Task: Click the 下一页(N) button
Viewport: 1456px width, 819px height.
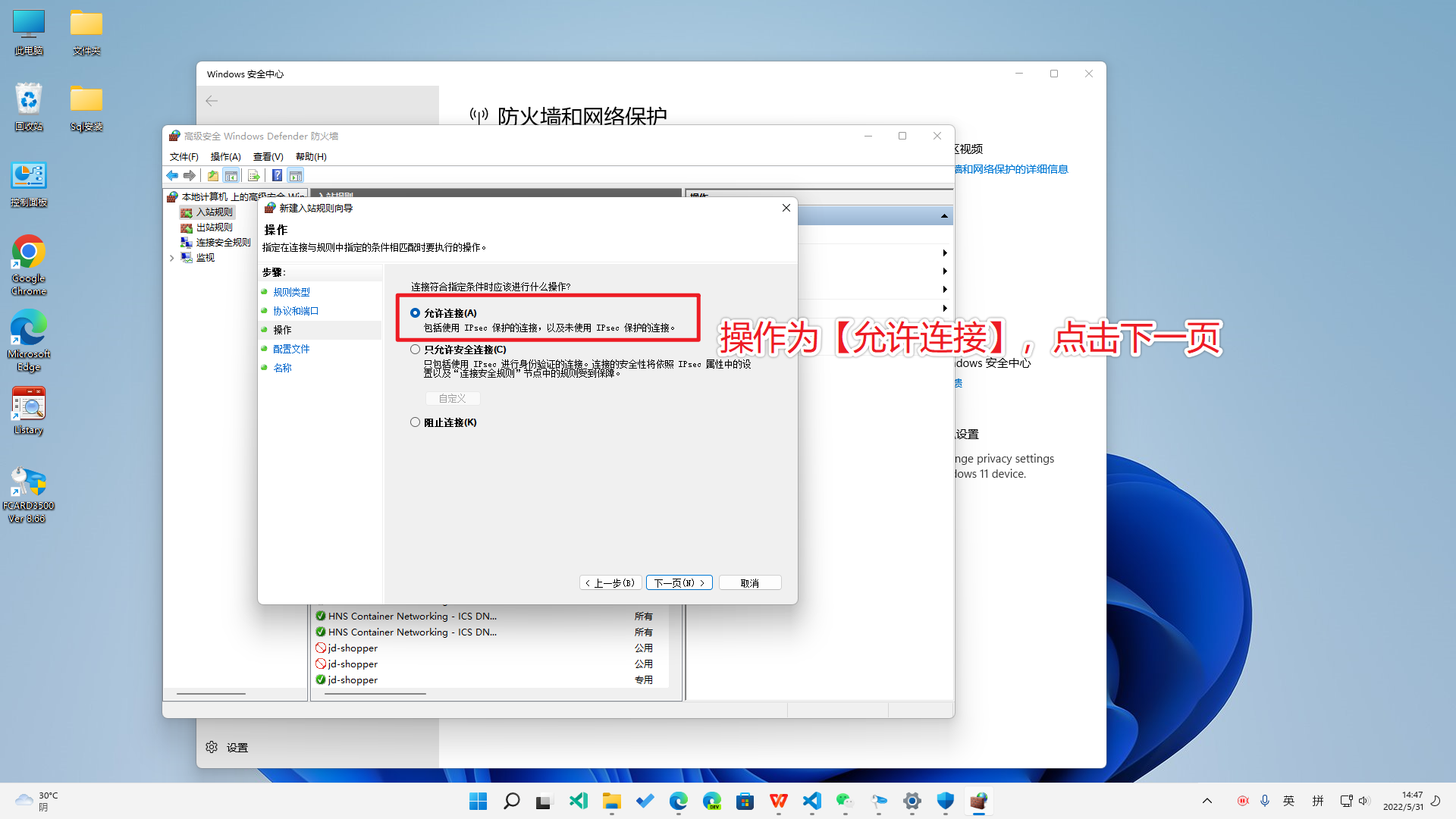Action: click(679, 583)
